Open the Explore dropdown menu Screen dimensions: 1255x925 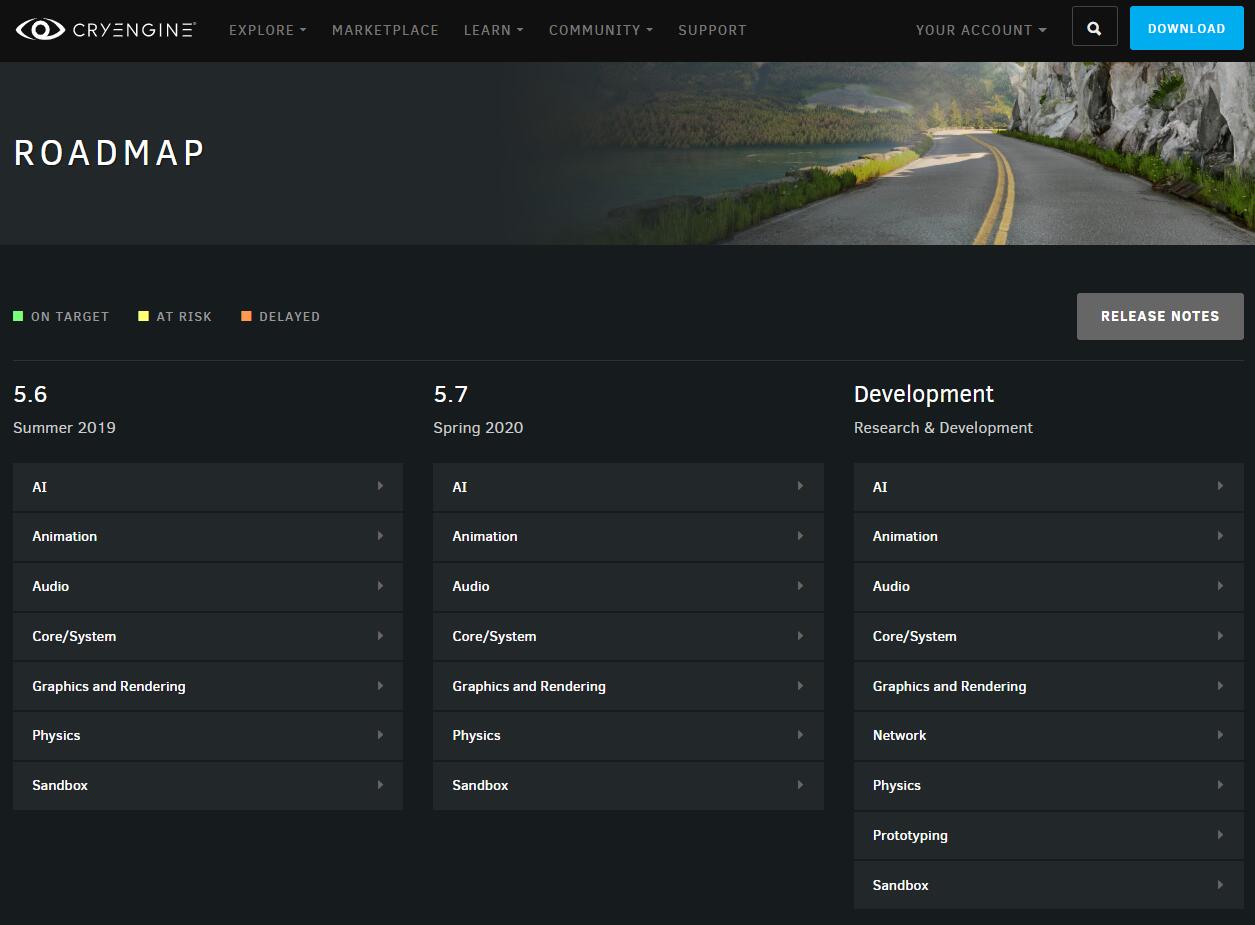(x=267, y=30)
